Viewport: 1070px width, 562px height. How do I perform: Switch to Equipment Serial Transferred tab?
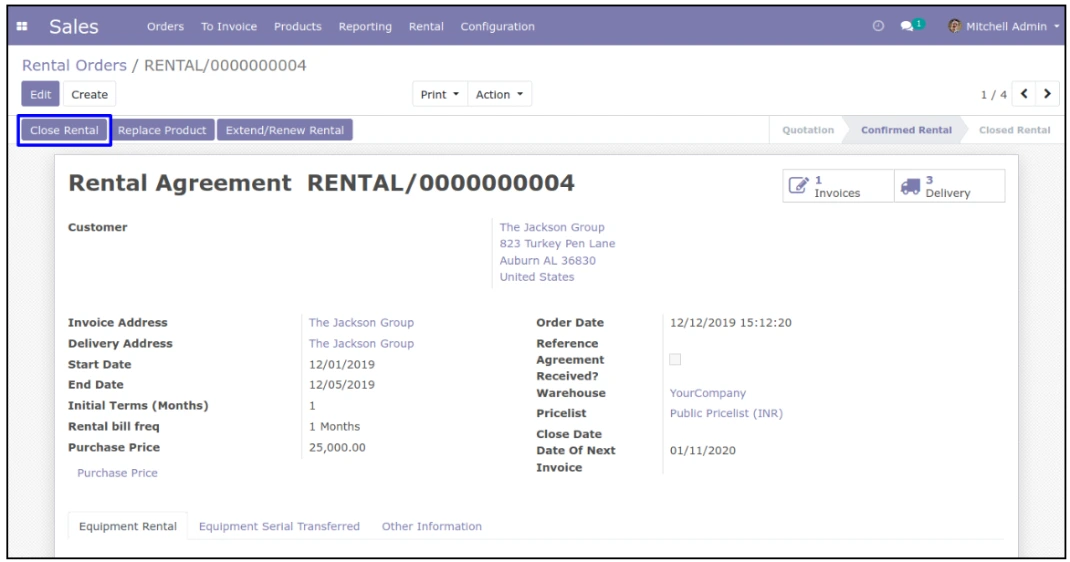pyautogui.click(x=279, y=526)
